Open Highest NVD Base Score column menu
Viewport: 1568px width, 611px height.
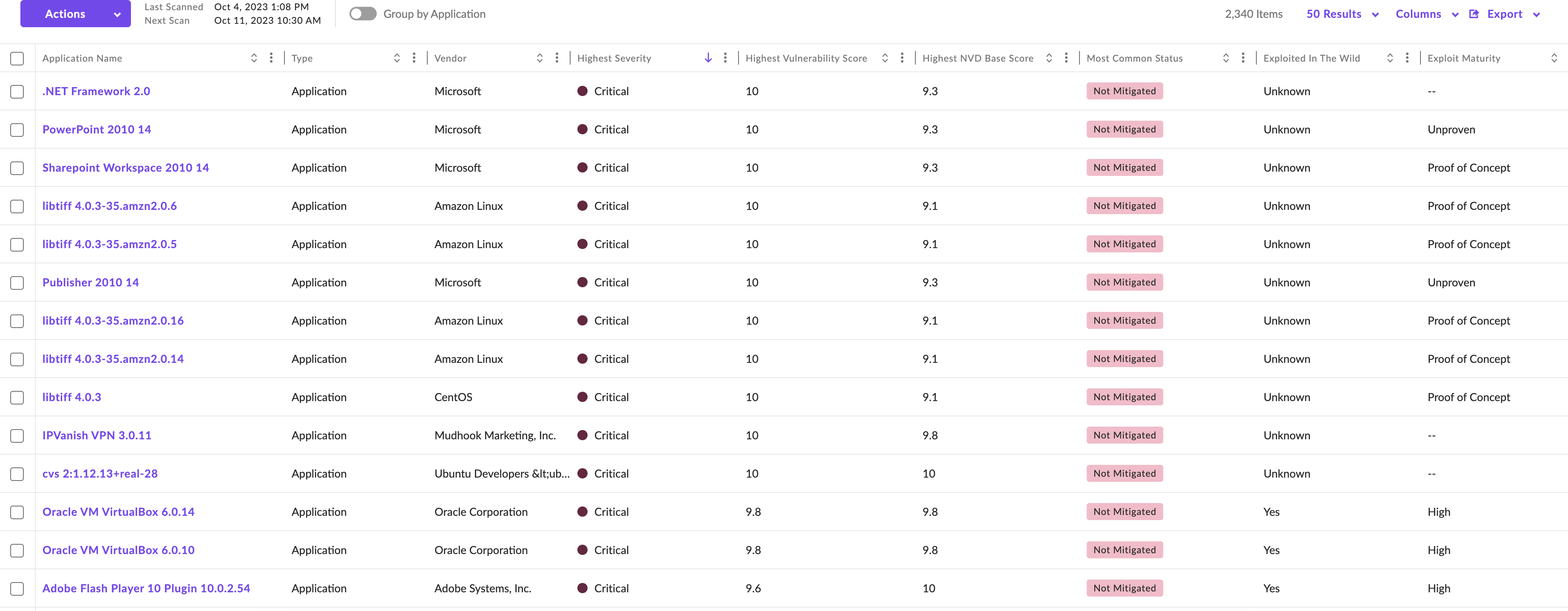[1066, 58]
